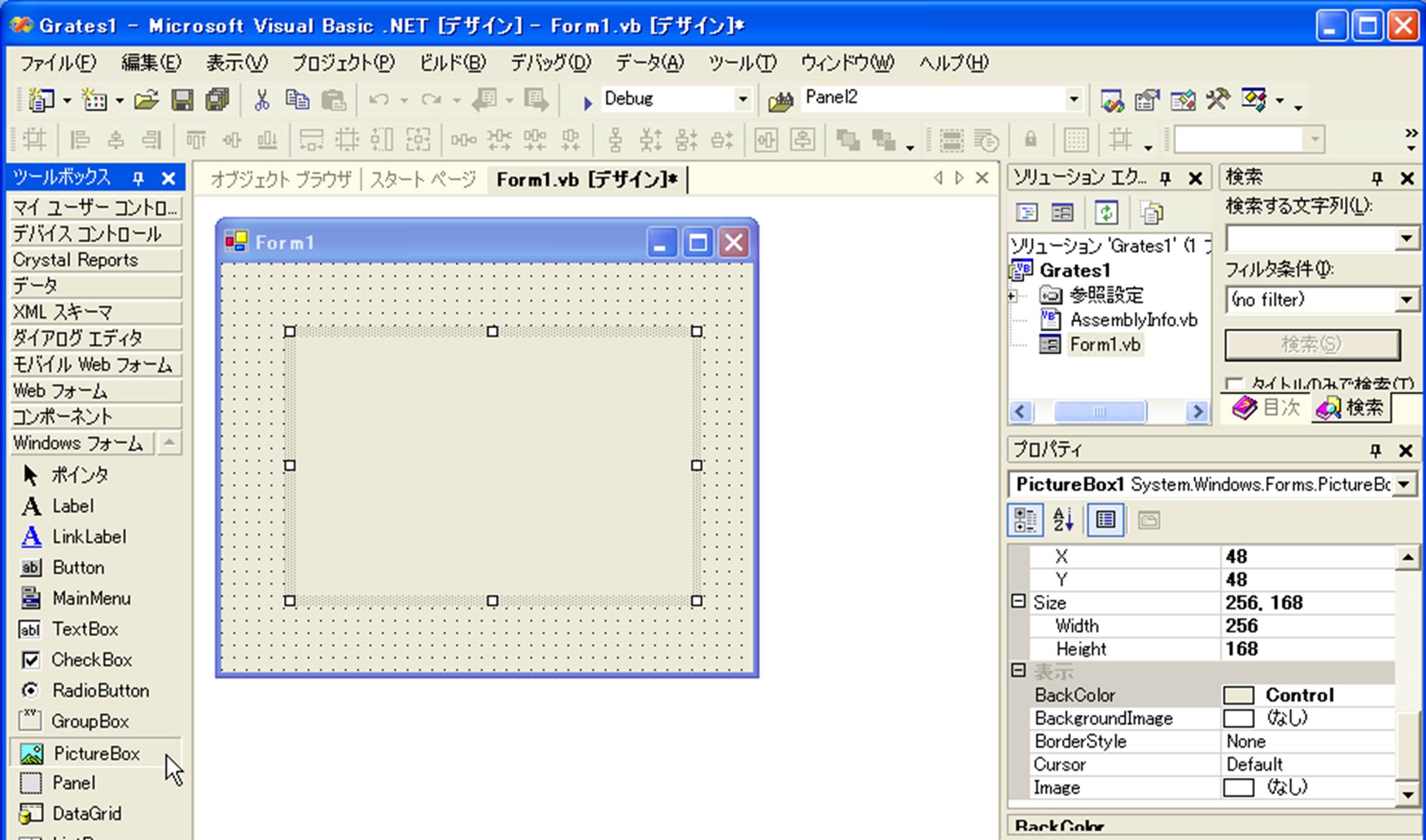Collapse the Size property node
The image size is (1426, 840).
click(1018, 601)
